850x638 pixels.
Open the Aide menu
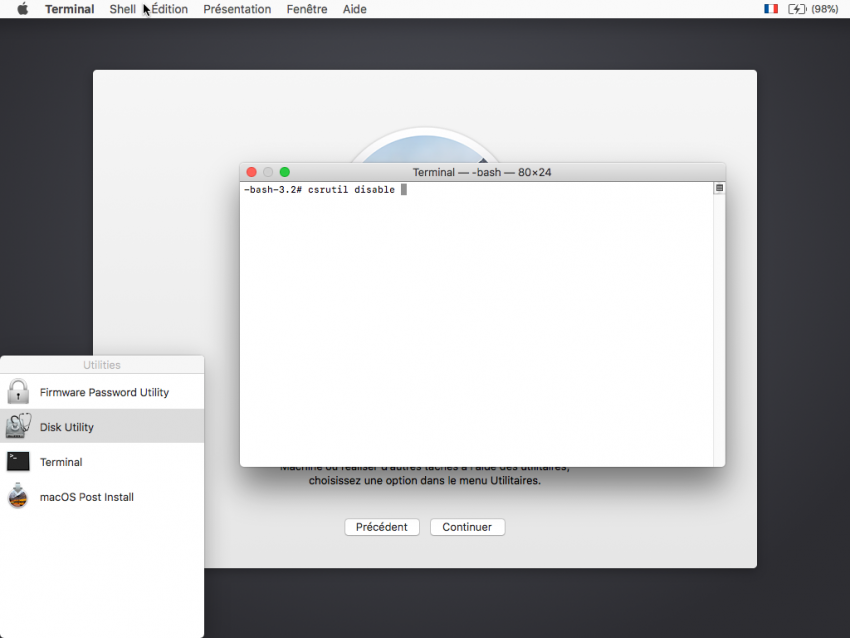[355, 9]
